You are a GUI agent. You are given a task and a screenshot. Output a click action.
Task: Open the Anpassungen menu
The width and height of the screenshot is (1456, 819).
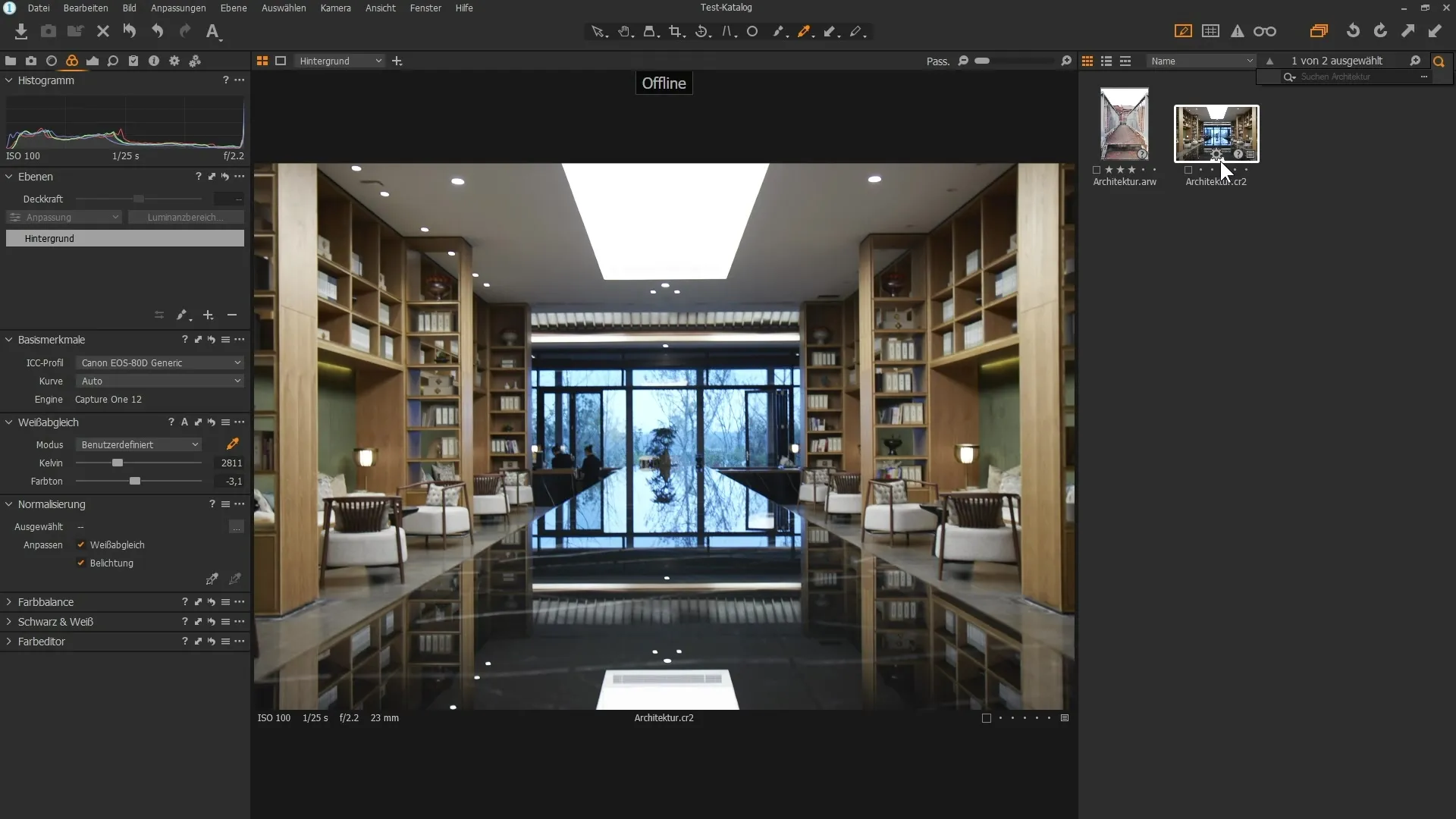coord(178,8)
